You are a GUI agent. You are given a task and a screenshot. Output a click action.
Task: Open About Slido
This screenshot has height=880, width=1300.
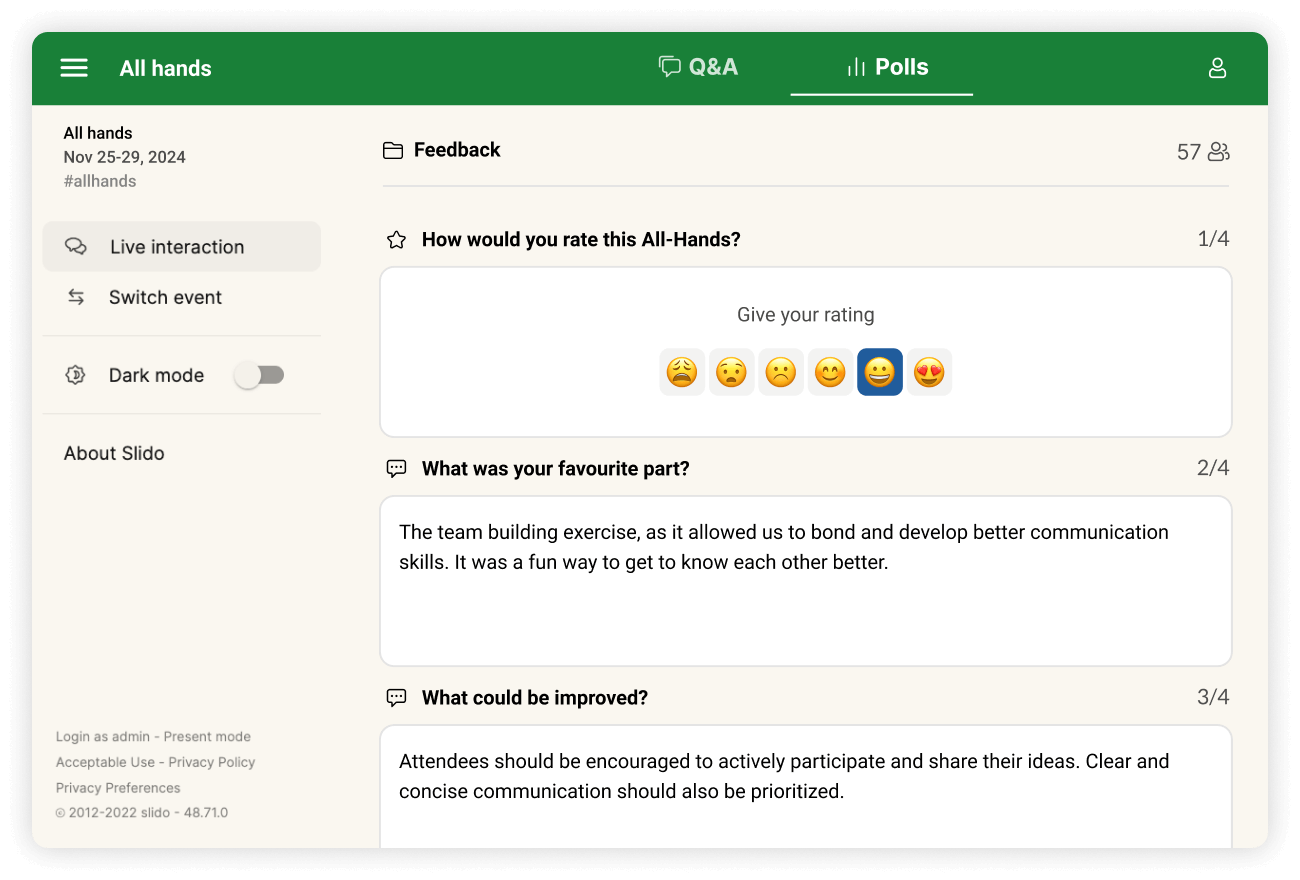pyautogui.click(x=113, y=453)
